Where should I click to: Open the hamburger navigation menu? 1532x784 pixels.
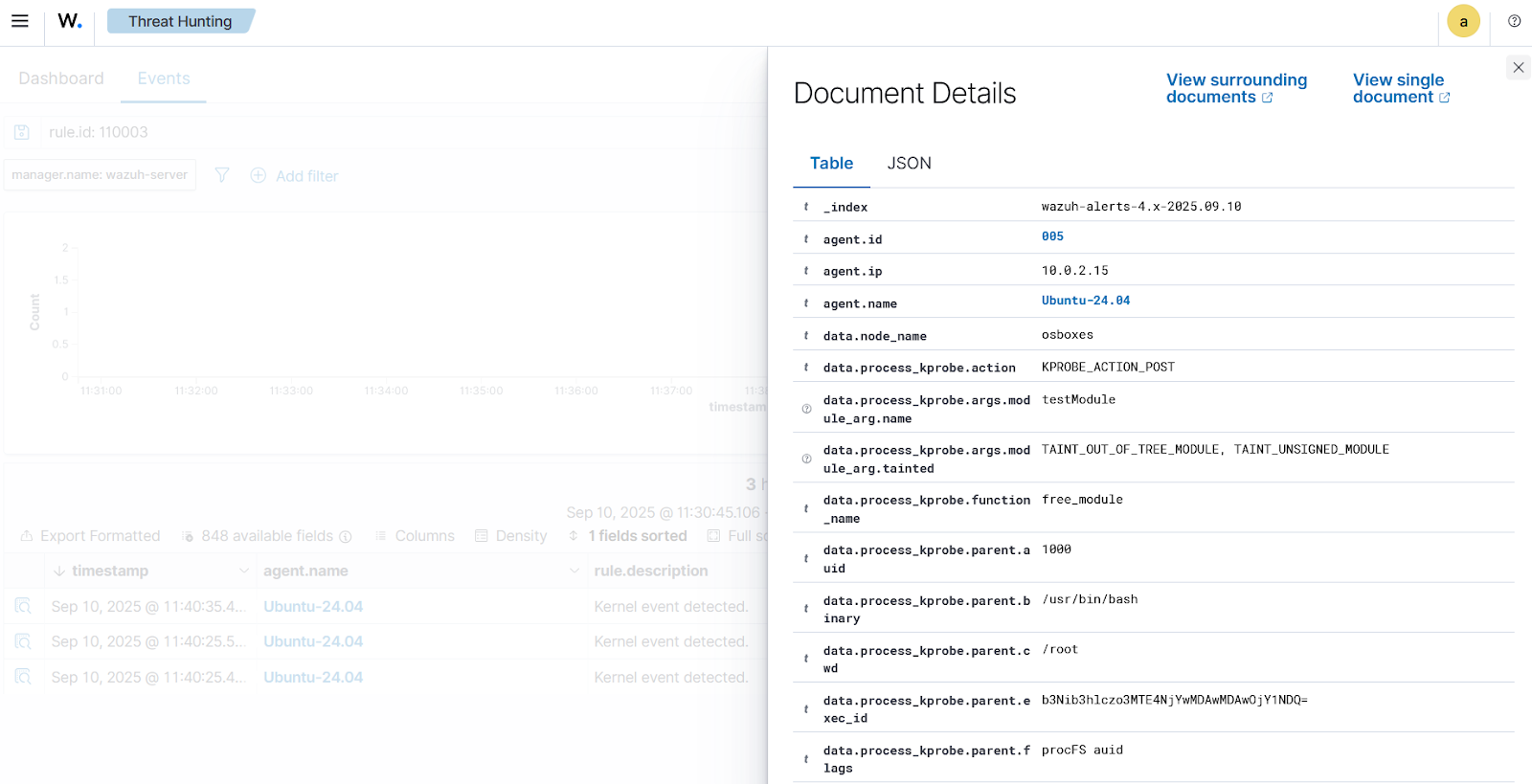pos(20,21)
